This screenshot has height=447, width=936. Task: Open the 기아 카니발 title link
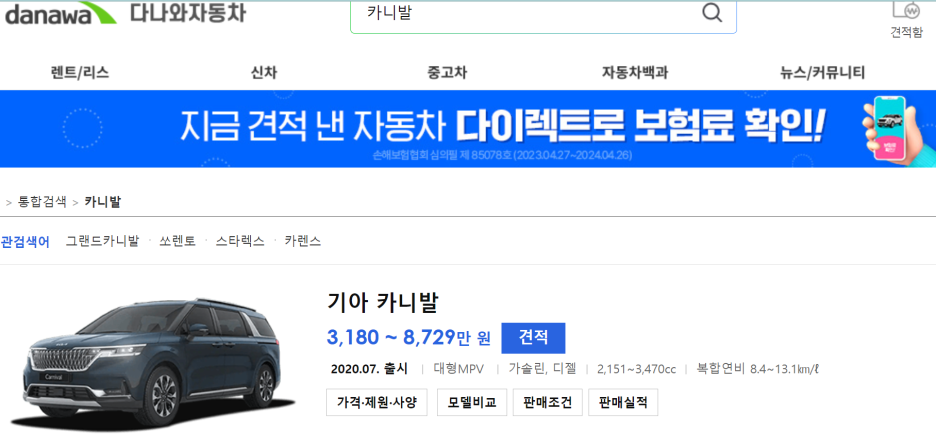(383, 303)
